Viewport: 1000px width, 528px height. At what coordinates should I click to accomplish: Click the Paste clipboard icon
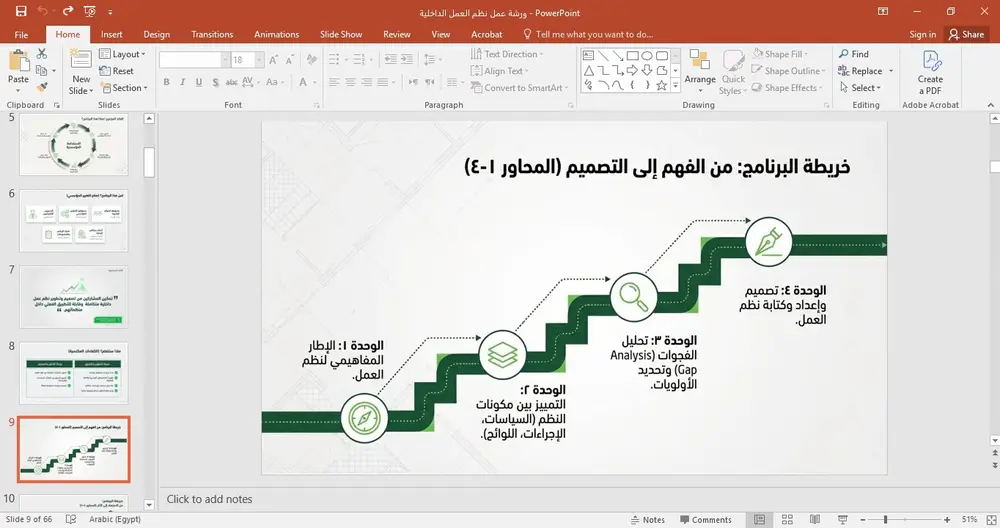[18, 62]
